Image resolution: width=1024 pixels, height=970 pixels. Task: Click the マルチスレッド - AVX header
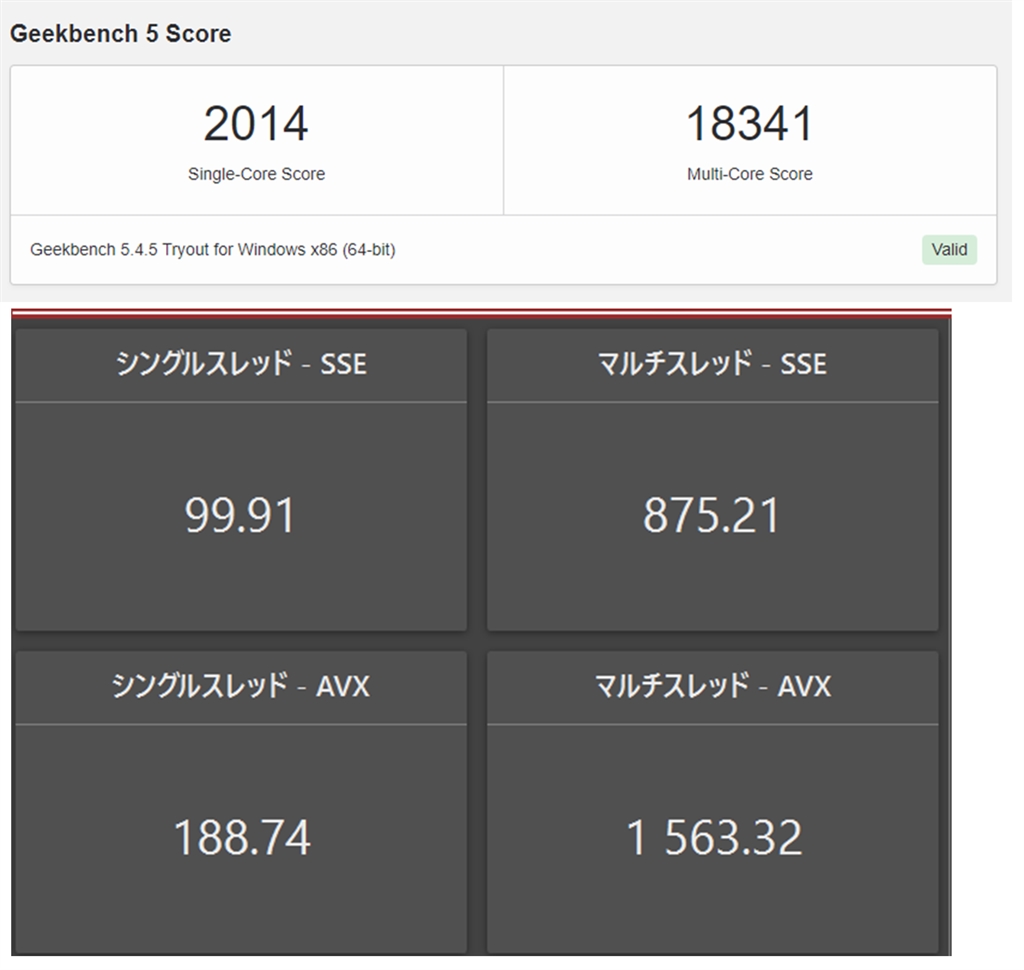tap(712, 686)
